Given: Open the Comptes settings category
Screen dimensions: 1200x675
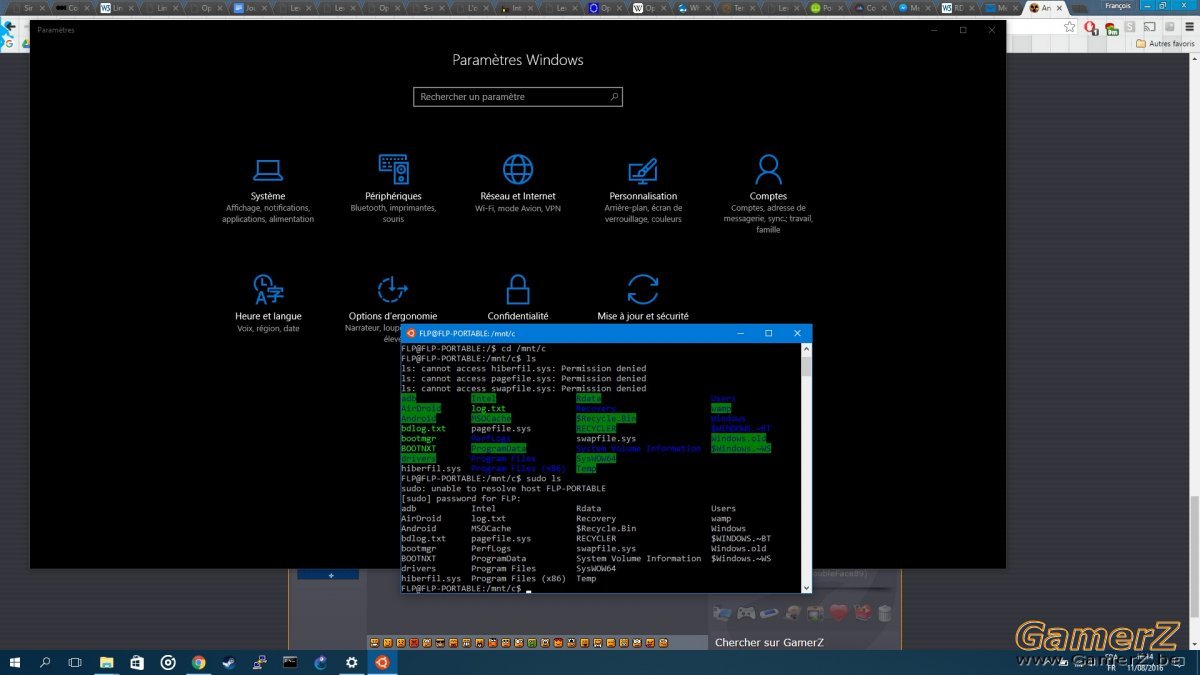Looking at the screenshot, I should 768,194.
